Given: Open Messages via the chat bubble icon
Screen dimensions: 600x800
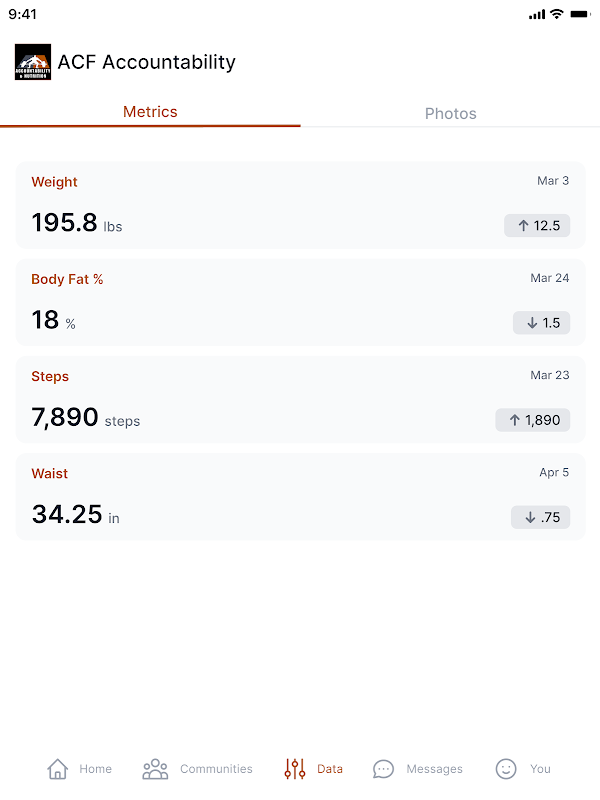Looking at the screenshot, I should (383, 769).
